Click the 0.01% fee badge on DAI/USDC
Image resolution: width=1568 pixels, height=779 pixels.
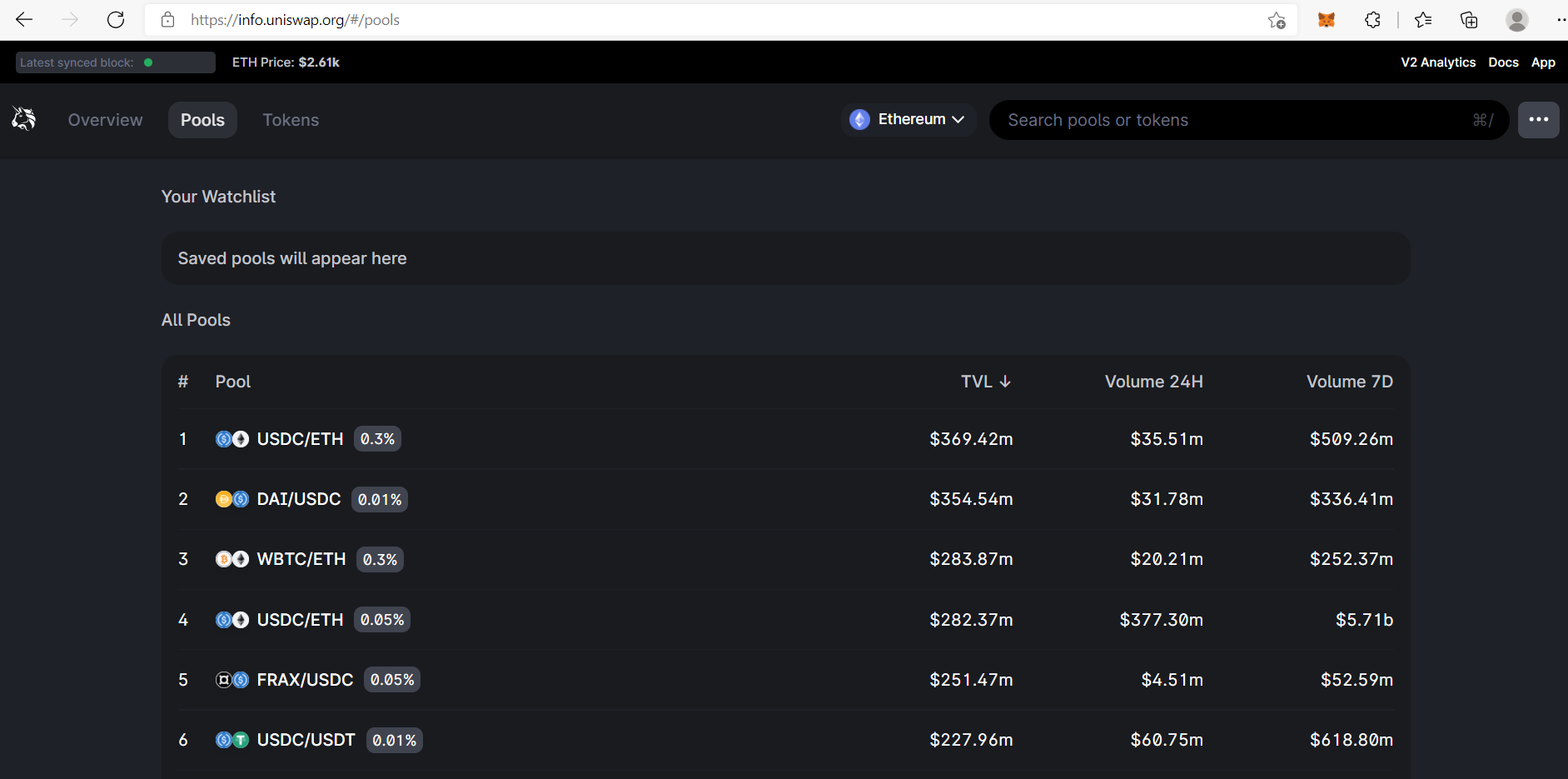point(380,499)
